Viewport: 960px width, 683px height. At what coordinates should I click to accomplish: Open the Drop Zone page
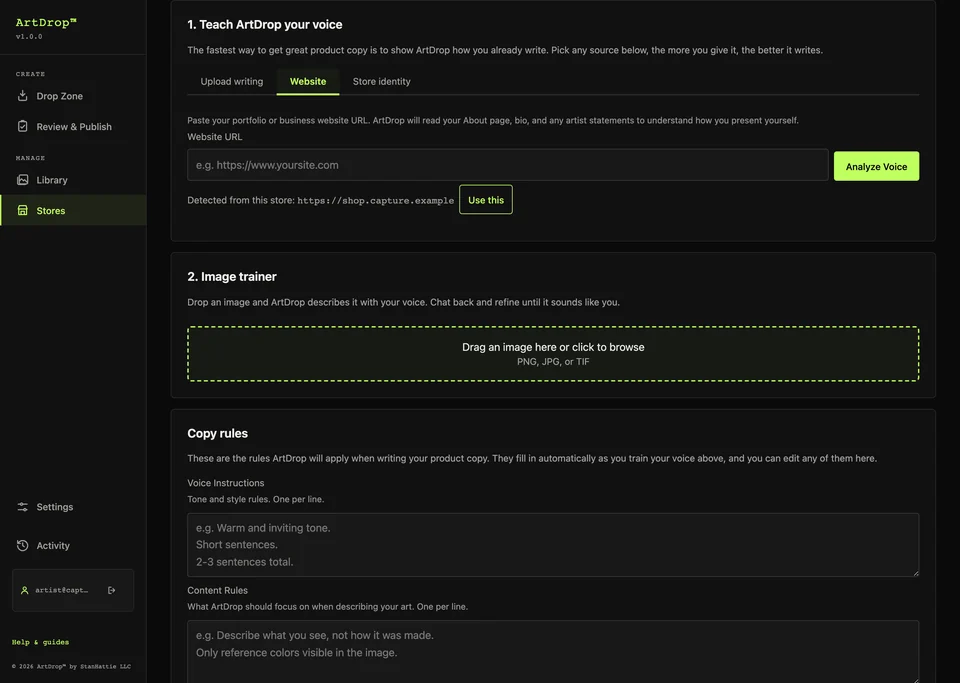[x=73, y=95]
